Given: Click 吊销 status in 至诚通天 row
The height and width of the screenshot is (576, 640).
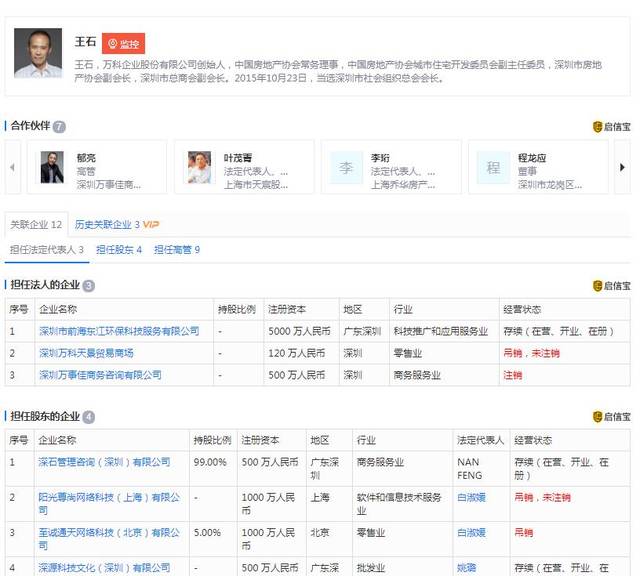Looking at the screenshot, I should point(524,533).
